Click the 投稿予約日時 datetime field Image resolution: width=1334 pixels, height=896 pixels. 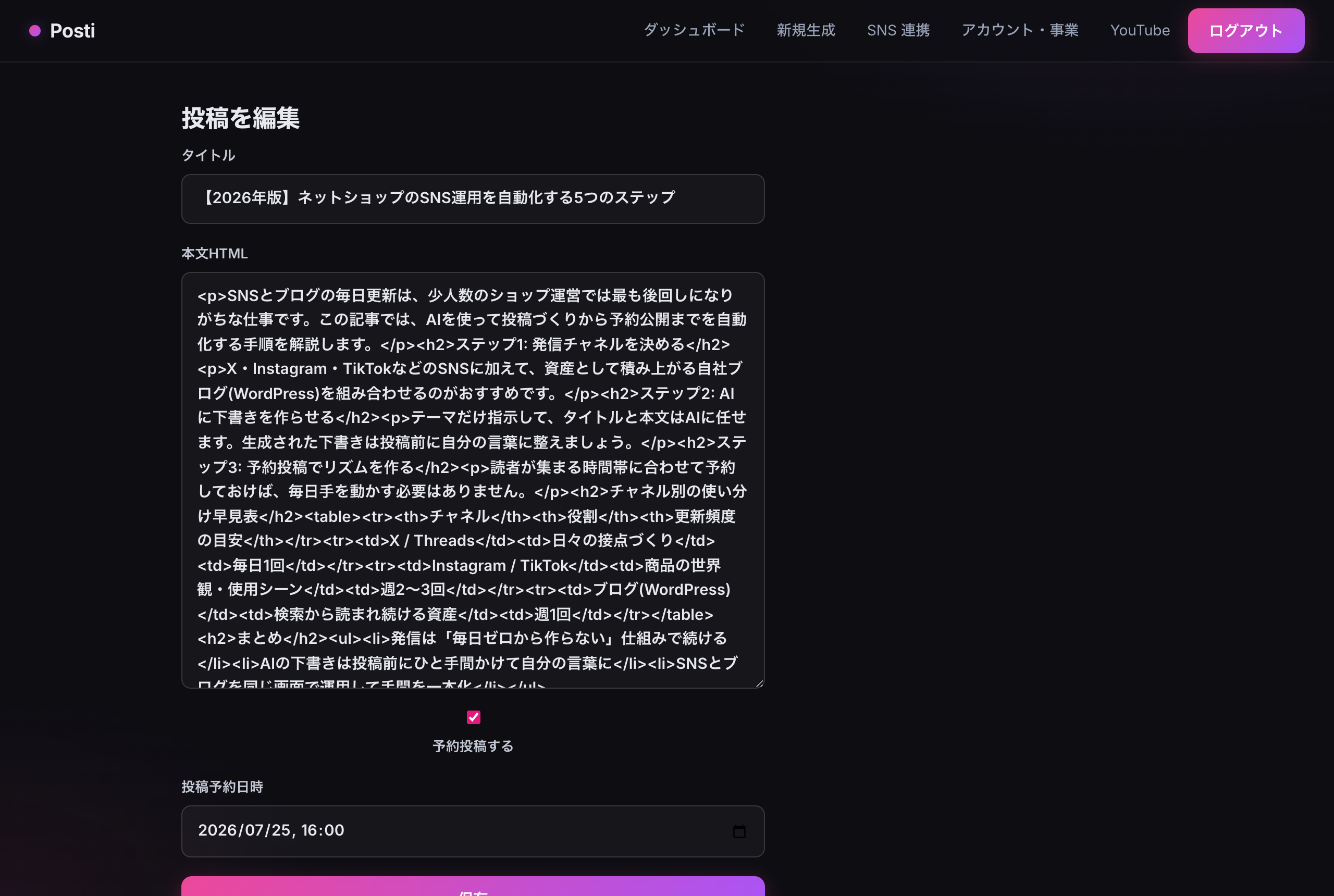coord(473,831)
